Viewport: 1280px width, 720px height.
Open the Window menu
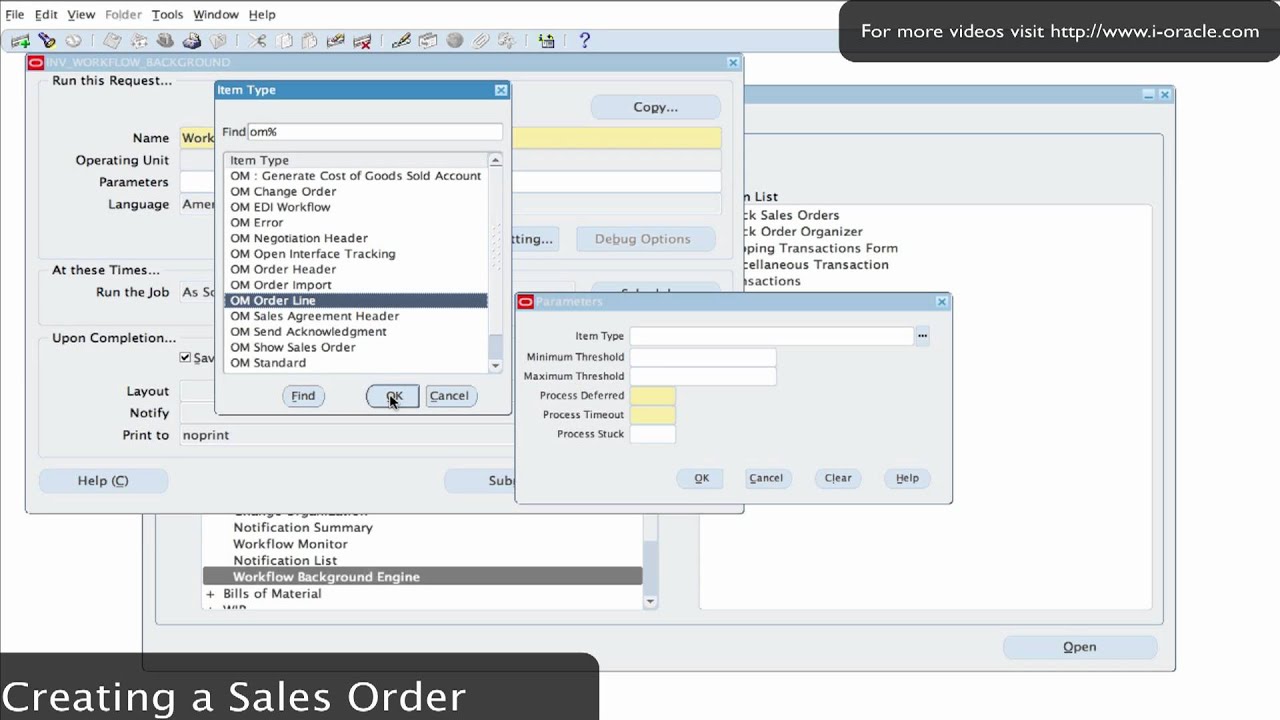tap(216, 14)
